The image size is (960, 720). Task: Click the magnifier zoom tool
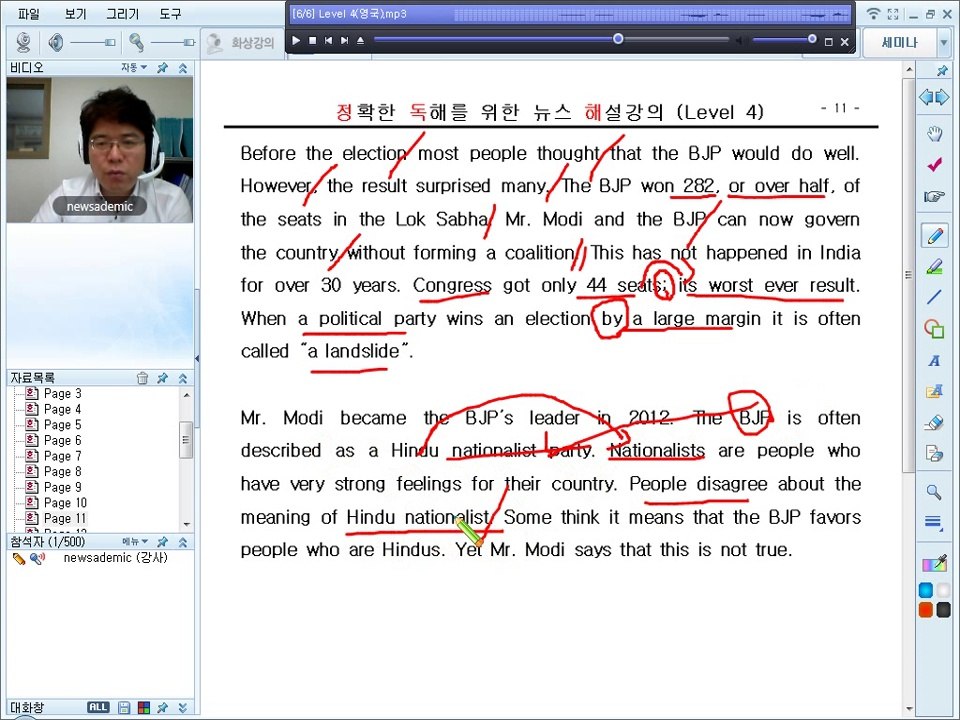[x=934, y=491]
